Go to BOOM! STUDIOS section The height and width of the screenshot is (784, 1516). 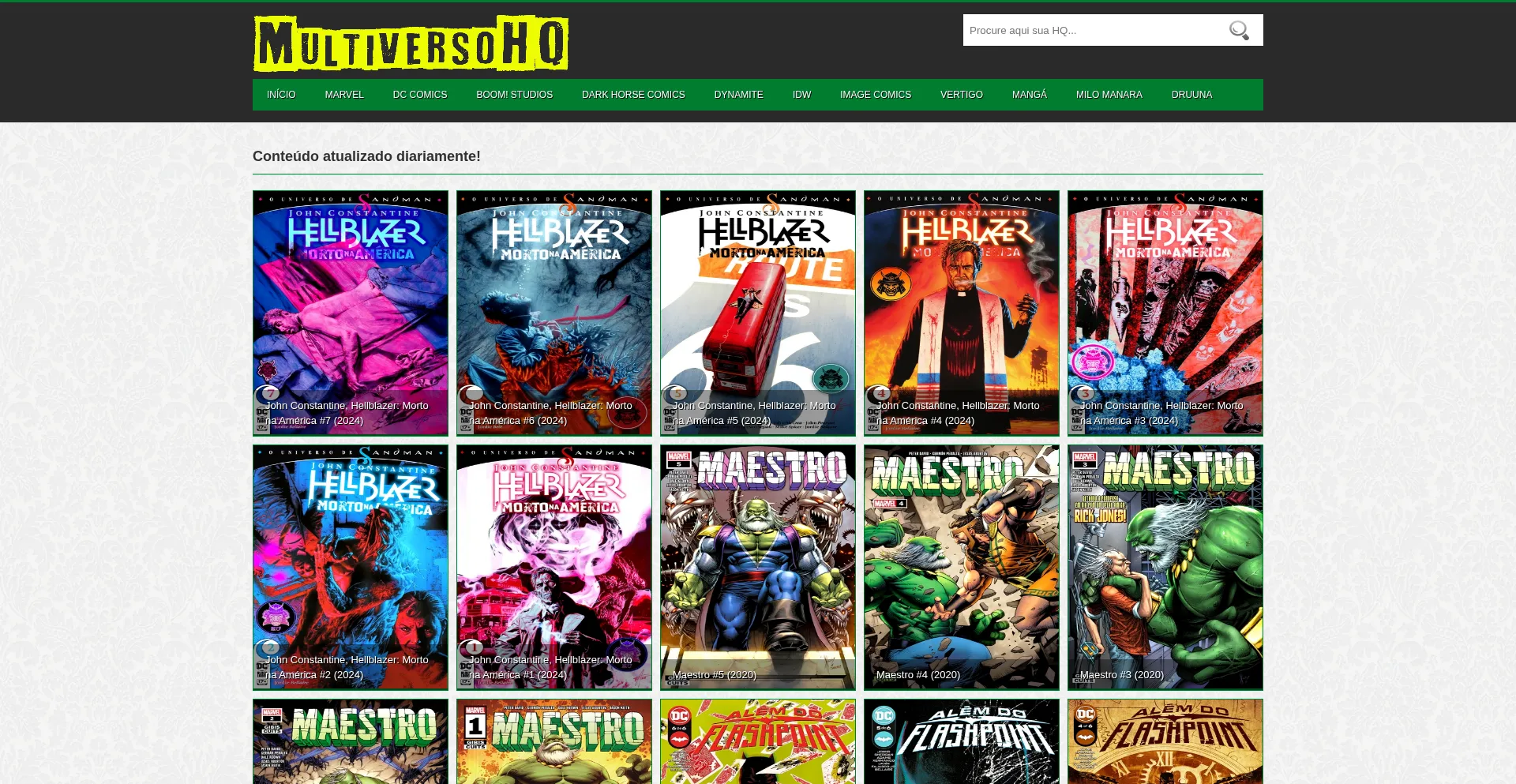pyautogui.click(x=515, y=95)
